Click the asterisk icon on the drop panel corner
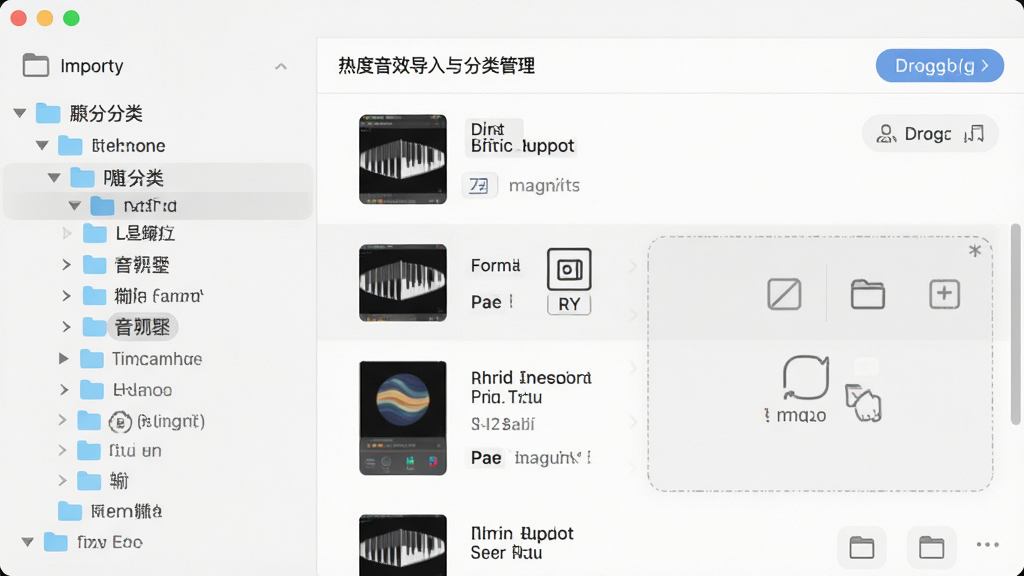 [x=975, y=251]
